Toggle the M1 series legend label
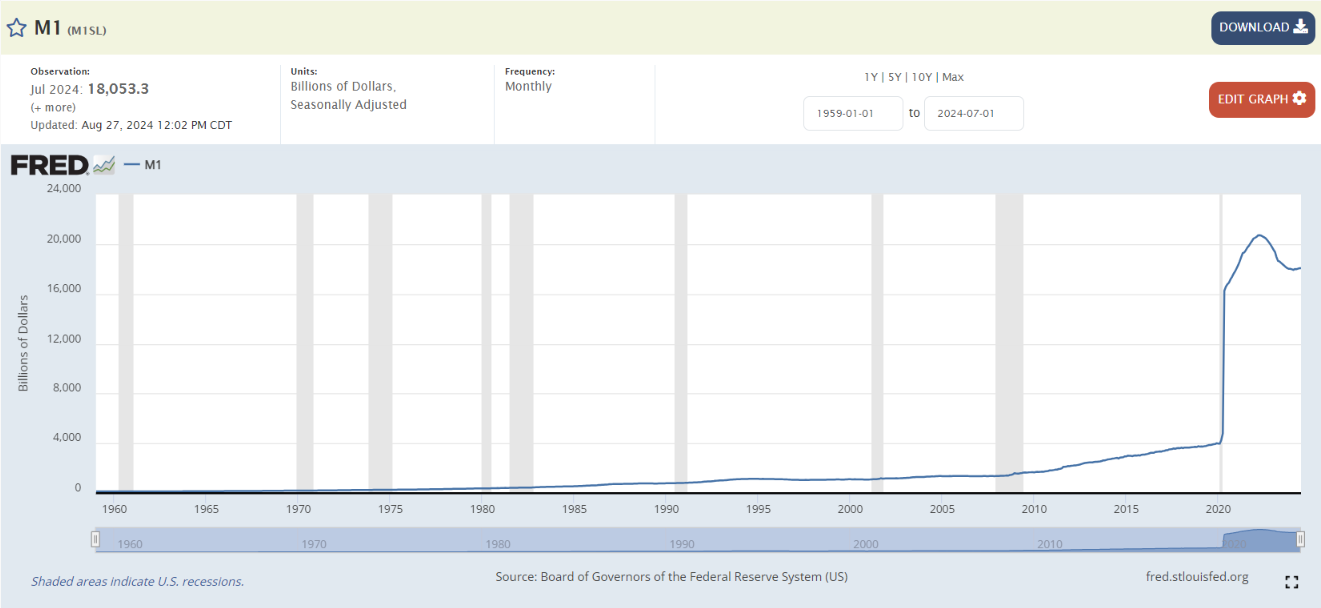 pos(153,165)
